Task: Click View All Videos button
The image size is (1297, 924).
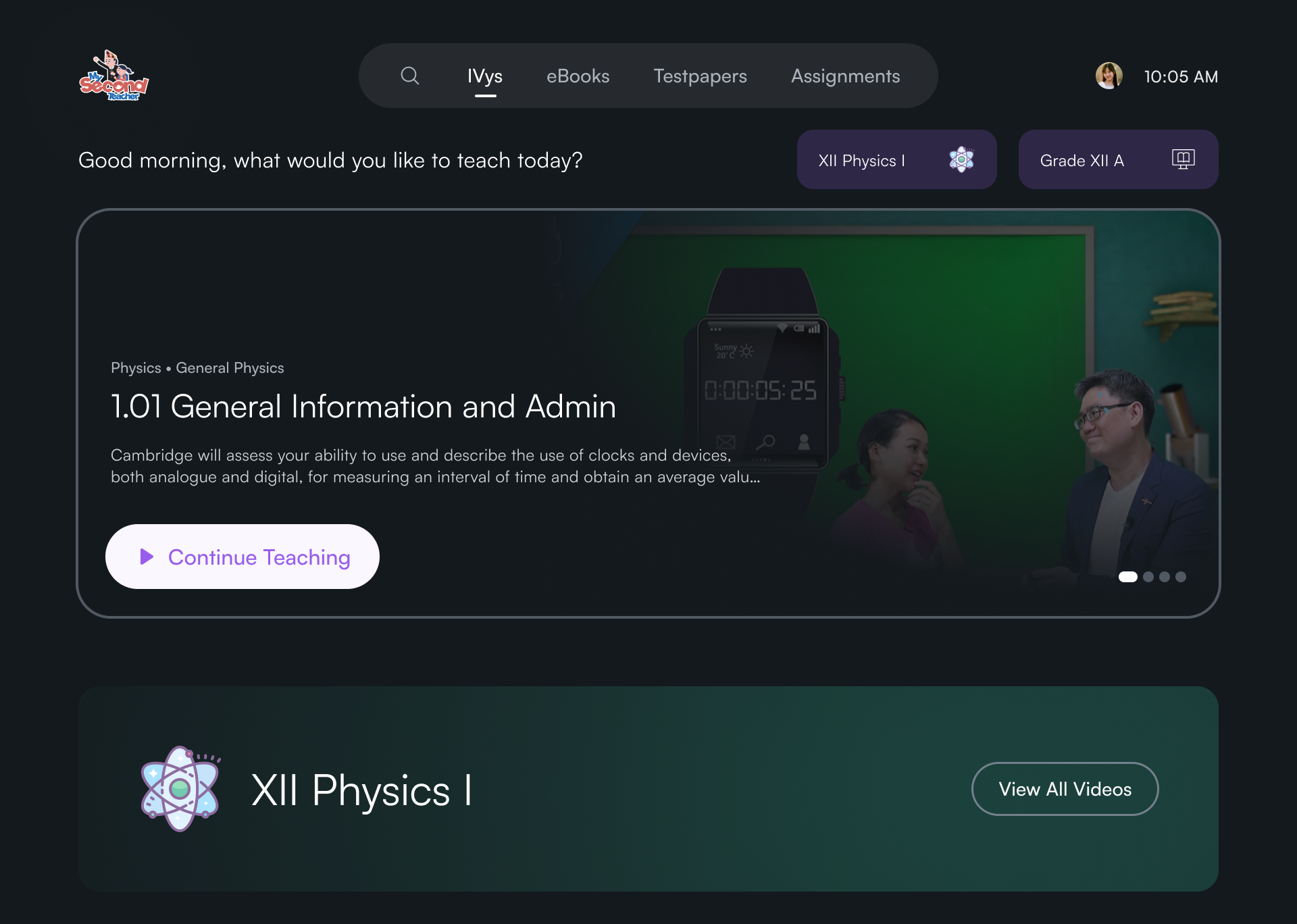Action: [x=1065, y=789]
